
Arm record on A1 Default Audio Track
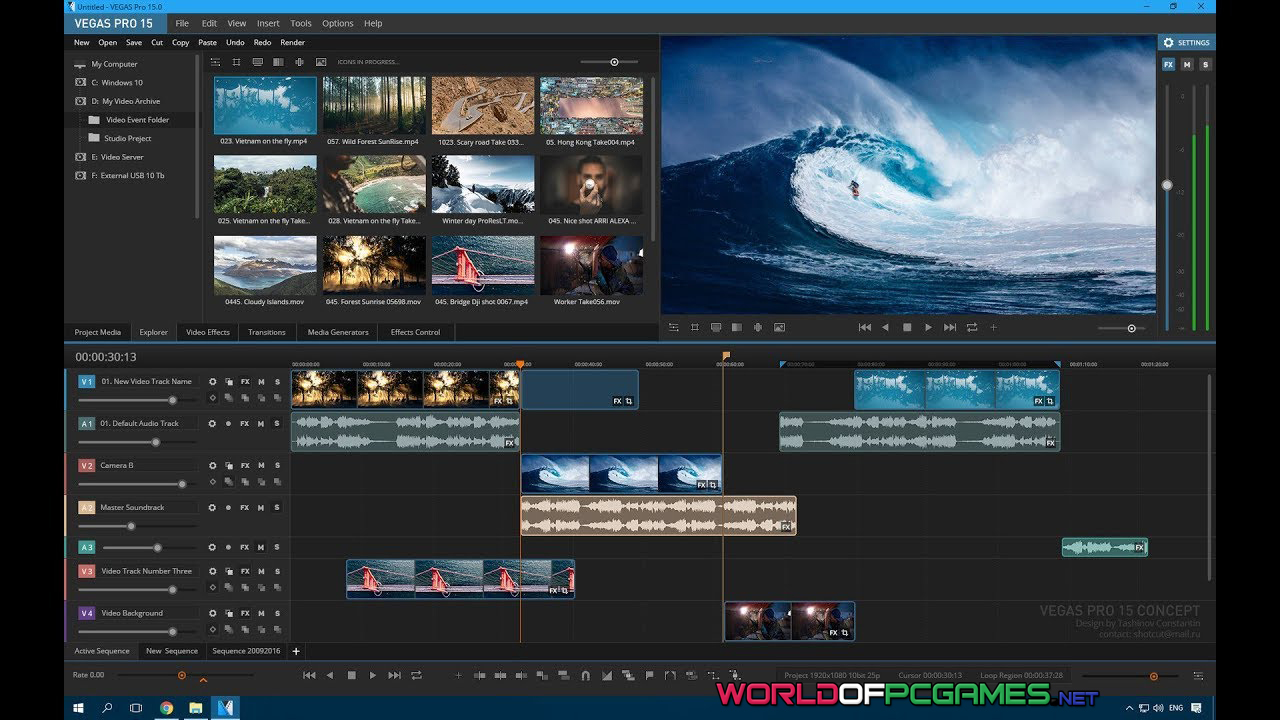229,423
